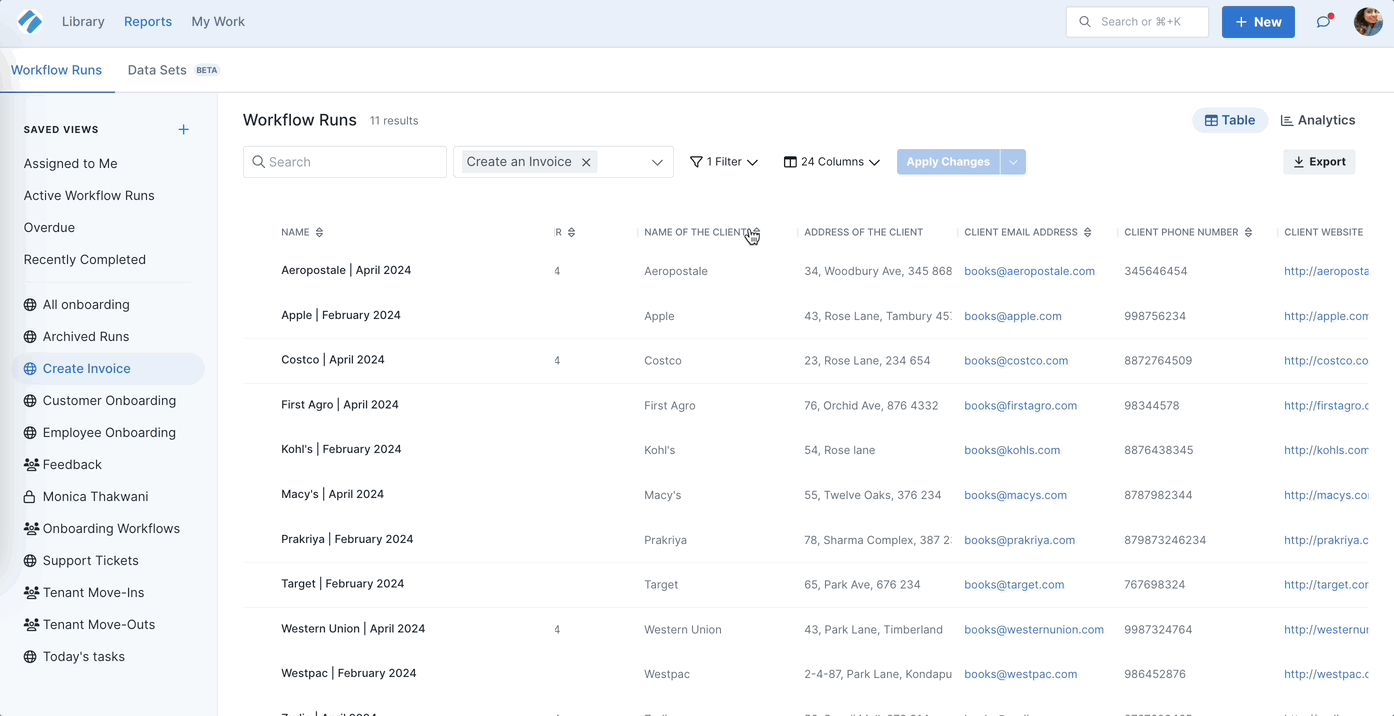The height and width of the screenshot is (716, 1394).
Task: Click the Export button
Action: coord(1319,162)
